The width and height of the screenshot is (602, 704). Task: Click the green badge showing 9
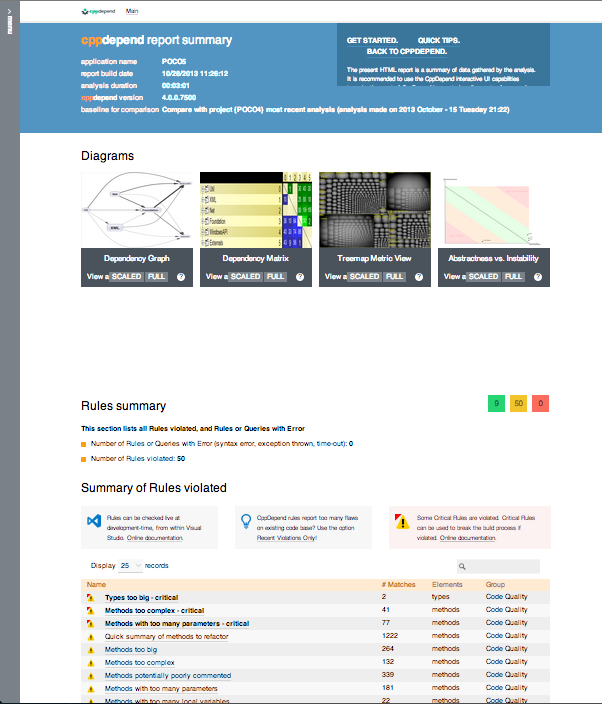(x=497, y=403)
